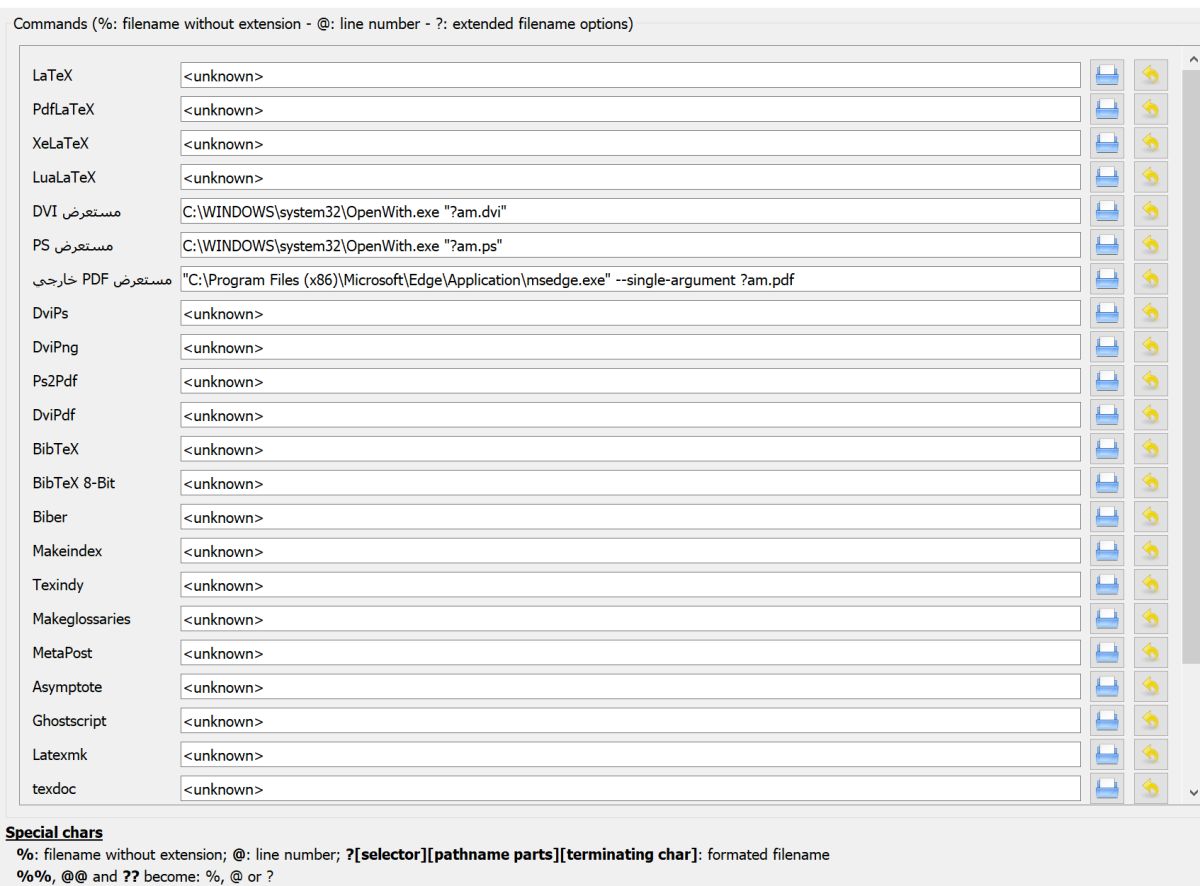
Task: Click the "Makeglossaries" row label
Action: pos(81,619)
